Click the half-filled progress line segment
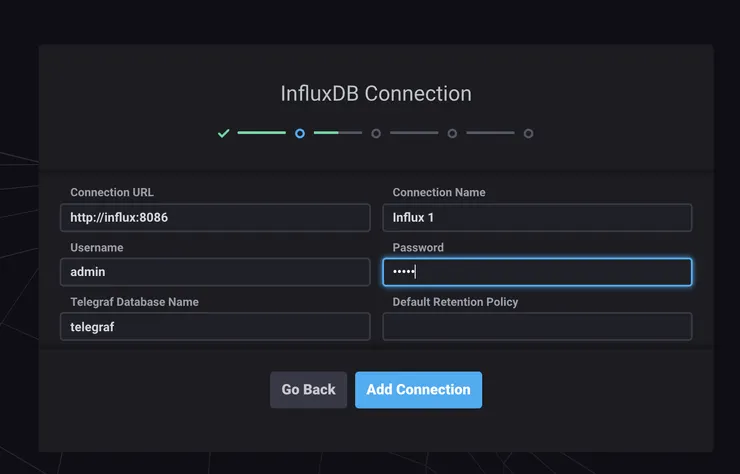The image size is (740, 474). 338,133
